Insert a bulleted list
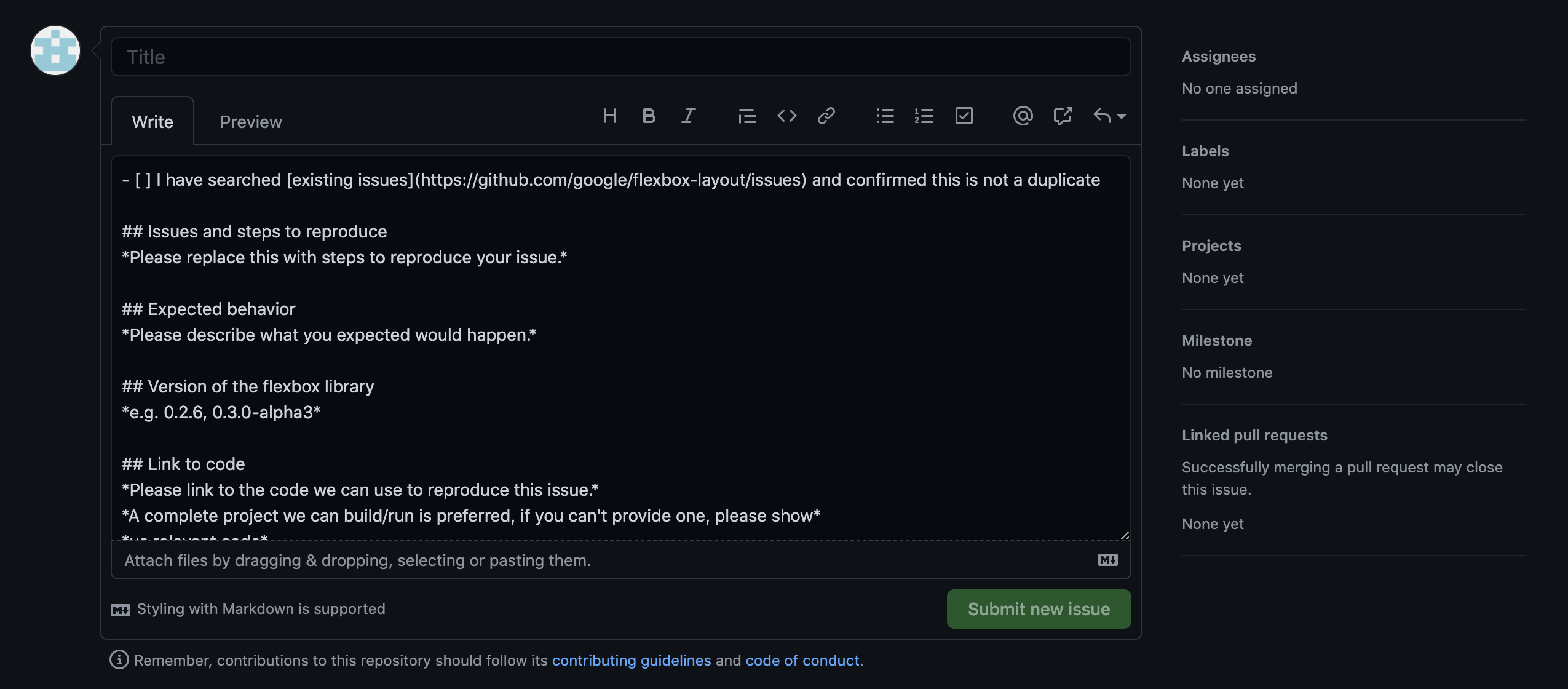The image size is (1568, 689). click(885, 116)
